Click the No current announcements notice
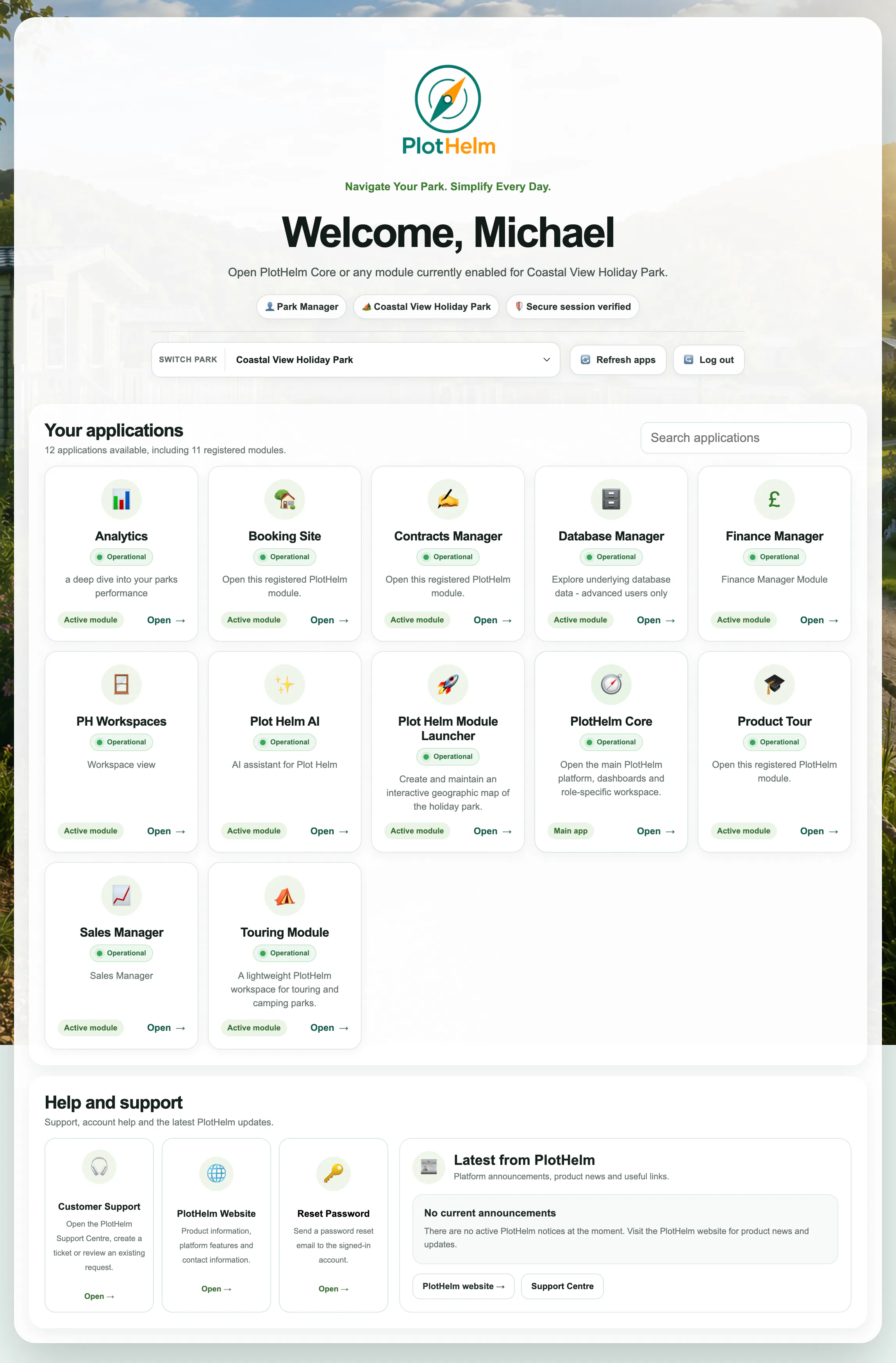 [x=625, y=1229]
